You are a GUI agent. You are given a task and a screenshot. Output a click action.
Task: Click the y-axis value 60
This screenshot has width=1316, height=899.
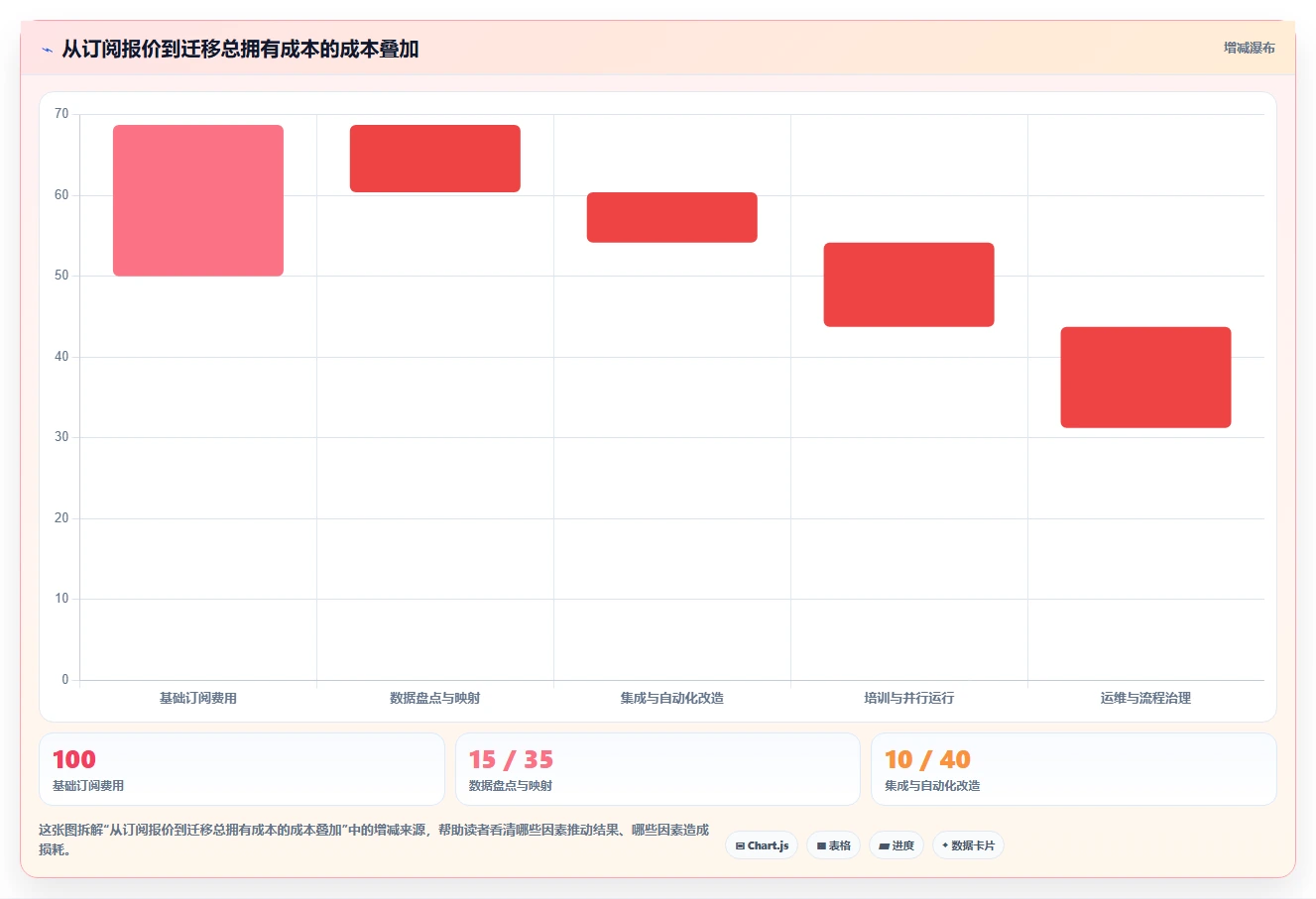tap(61, 195)
